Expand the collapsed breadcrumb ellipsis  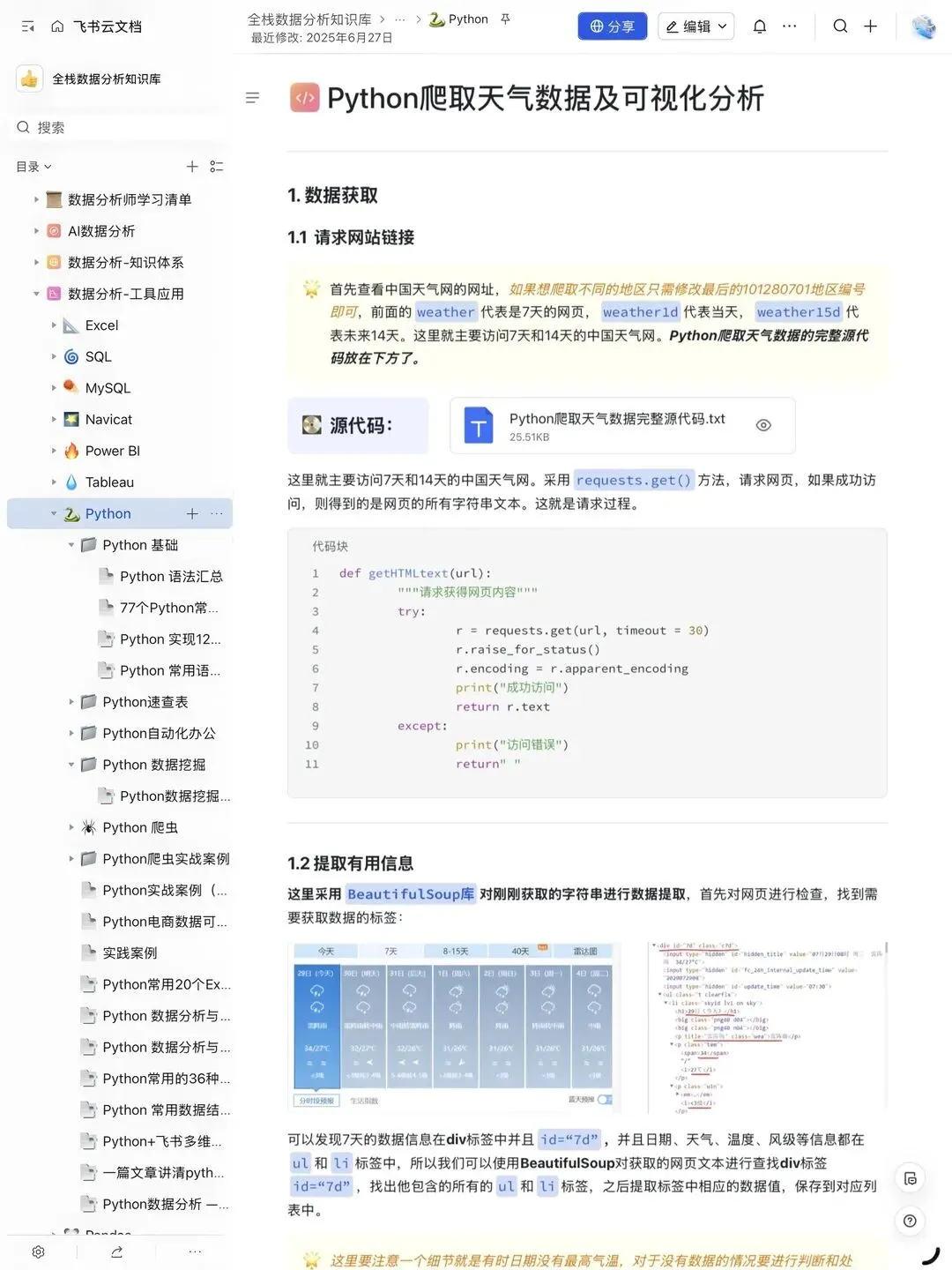pyautogui.click(x=400, y=19)
